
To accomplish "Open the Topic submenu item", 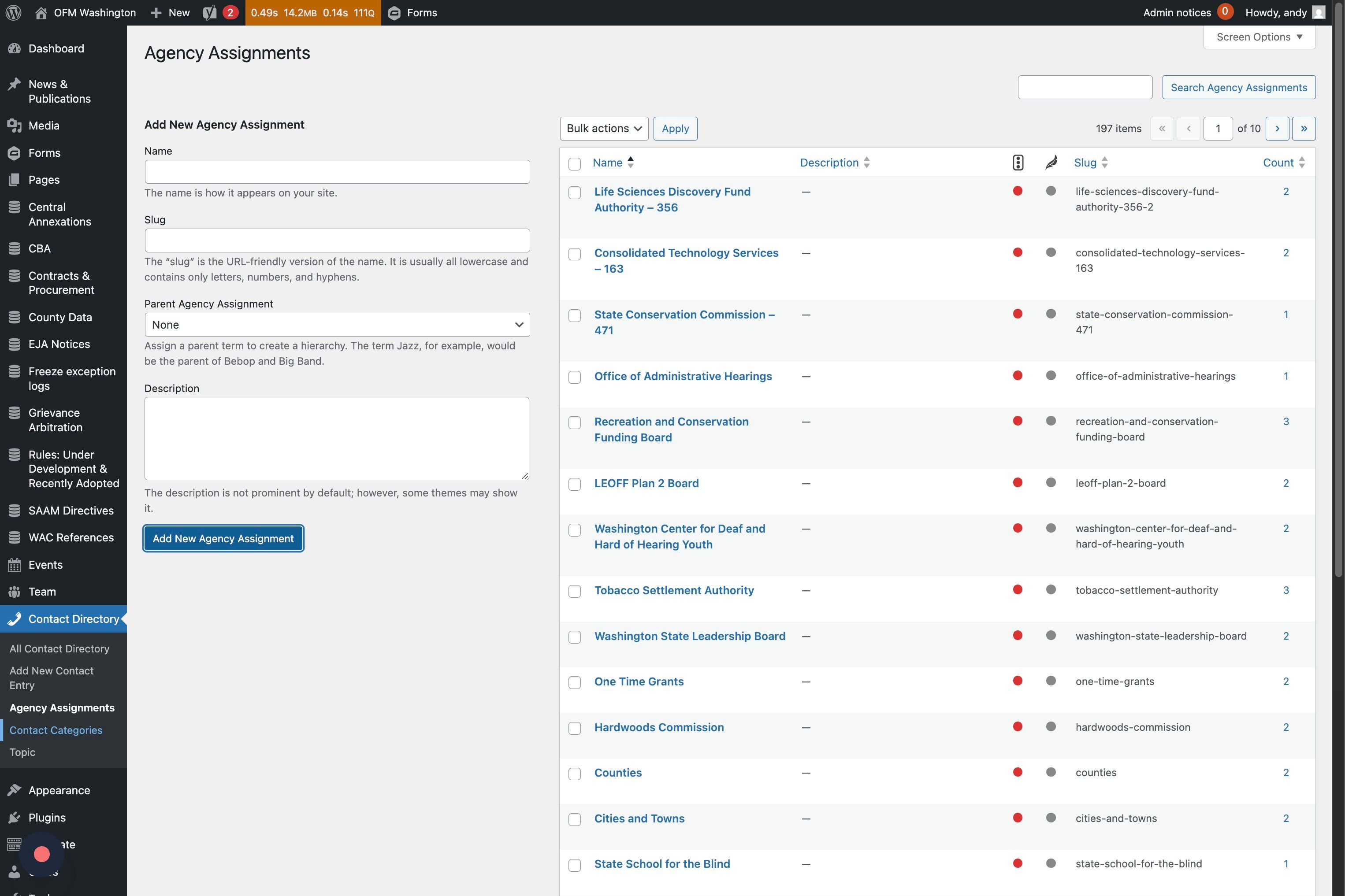I will point(22,752).
